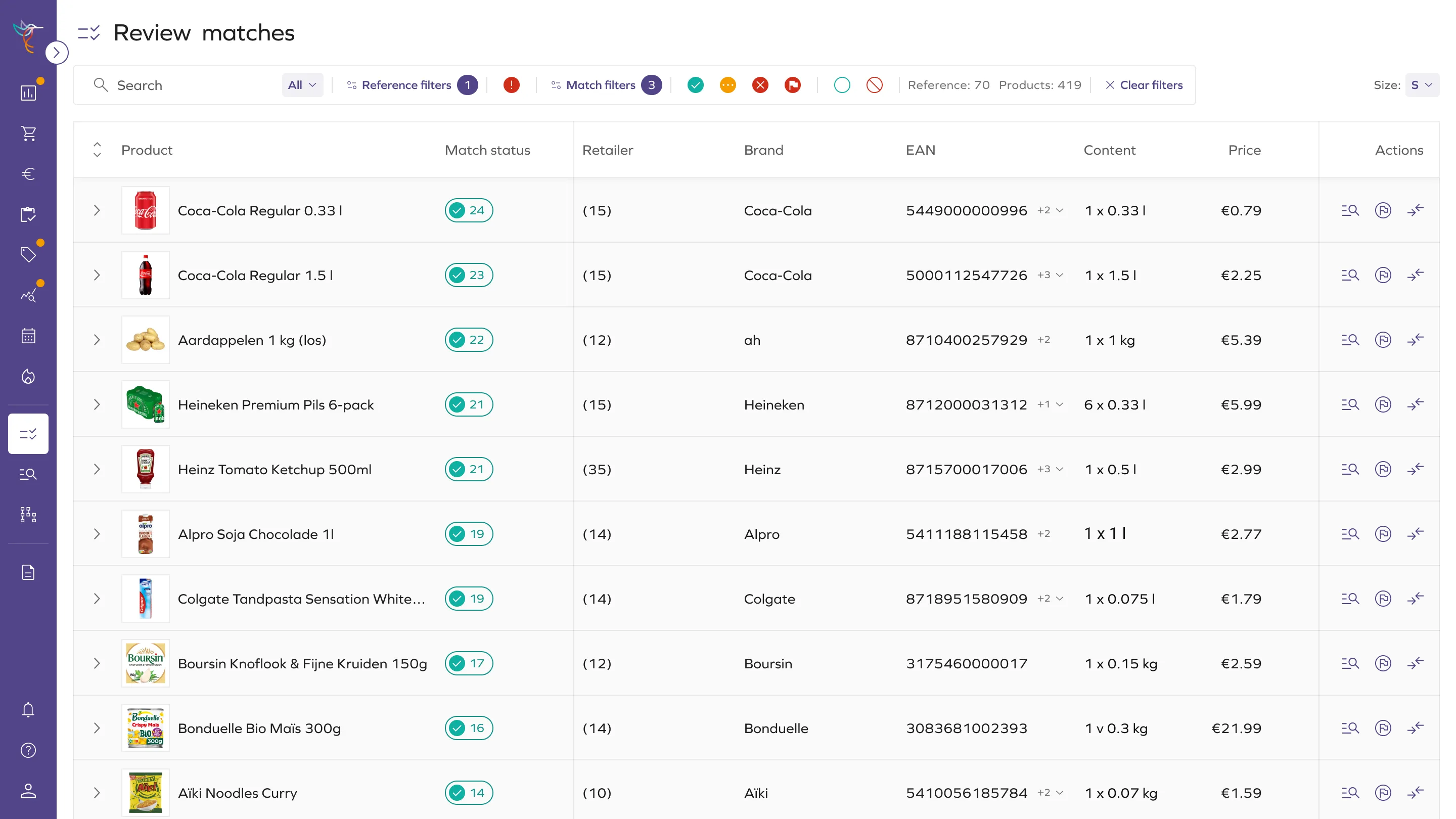Toggle the red rejected match filter
Viewport: 1456px width, 819px height.
point(760,85)
